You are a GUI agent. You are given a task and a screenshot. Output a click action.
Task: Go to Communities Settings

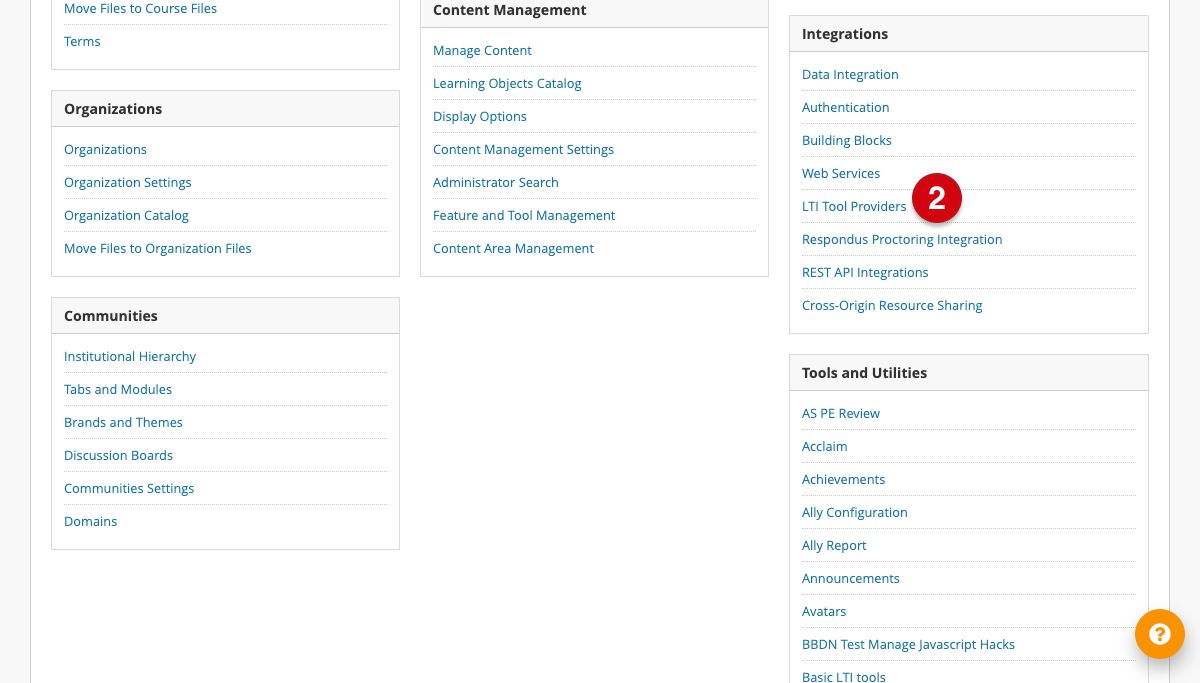click(x=129, y=488)
